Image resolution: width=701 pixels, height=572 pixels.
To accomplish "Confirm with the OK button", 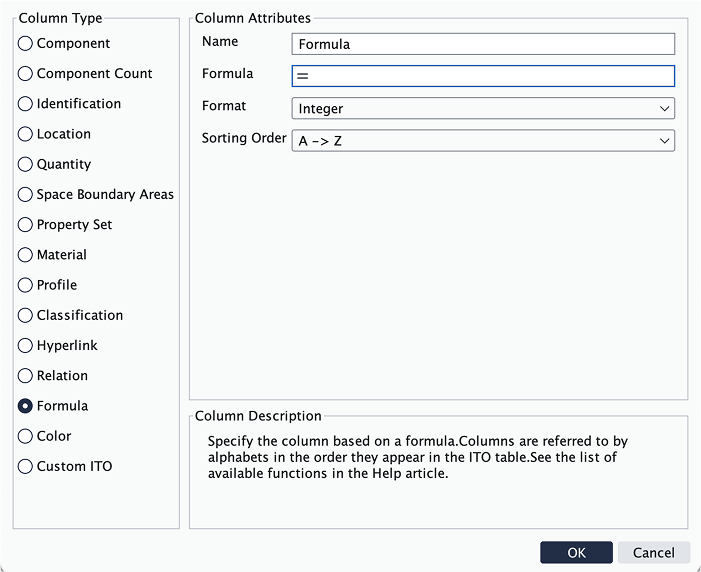I will [x=576, y=553].
